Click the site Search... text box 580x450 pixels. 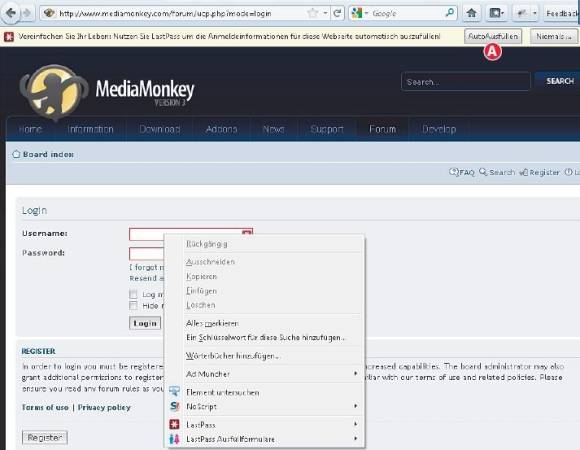point(466,82)
